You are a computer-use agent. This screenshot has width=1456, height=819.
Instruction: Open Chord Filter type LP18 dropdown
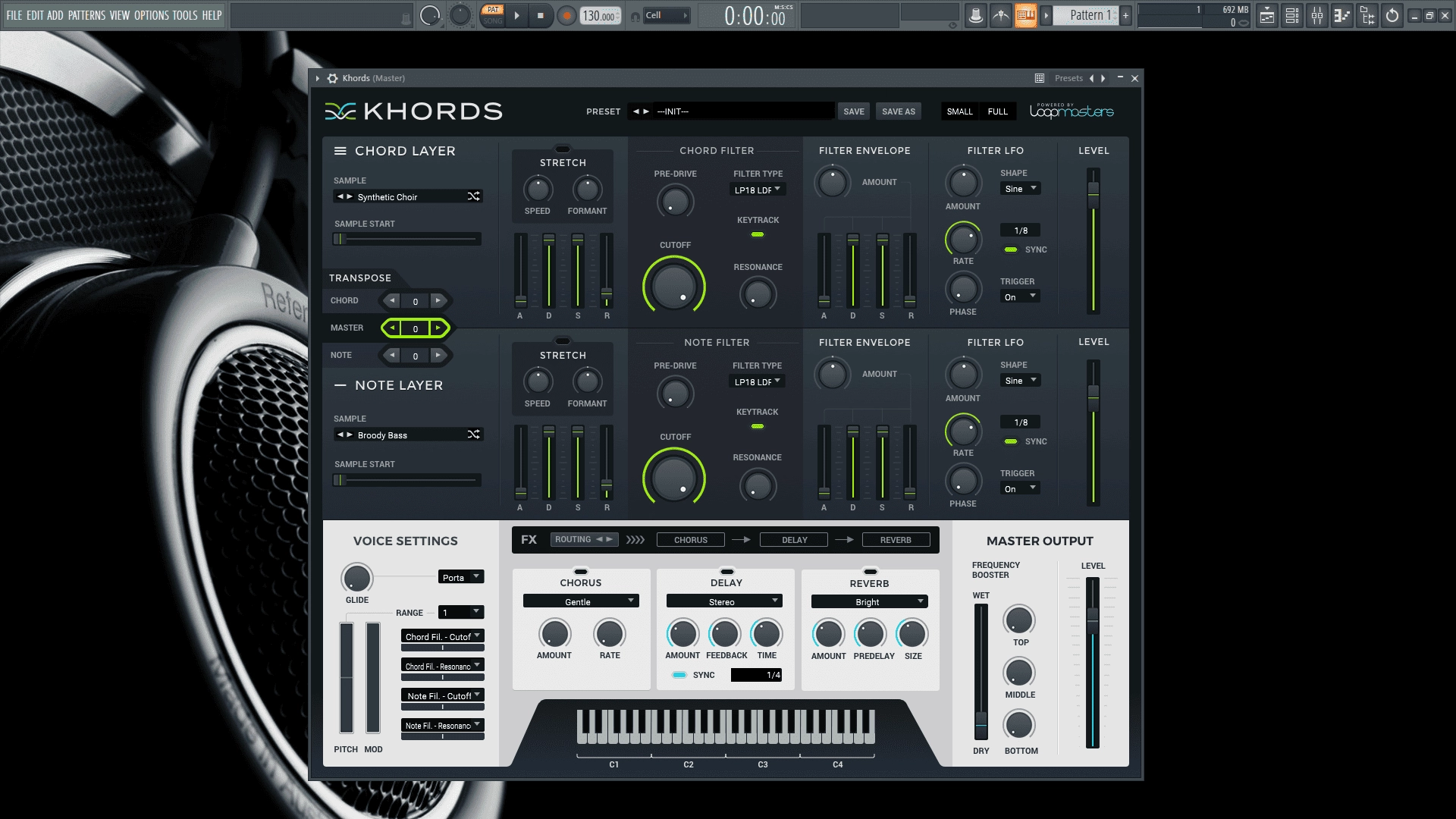pos(757,190)
